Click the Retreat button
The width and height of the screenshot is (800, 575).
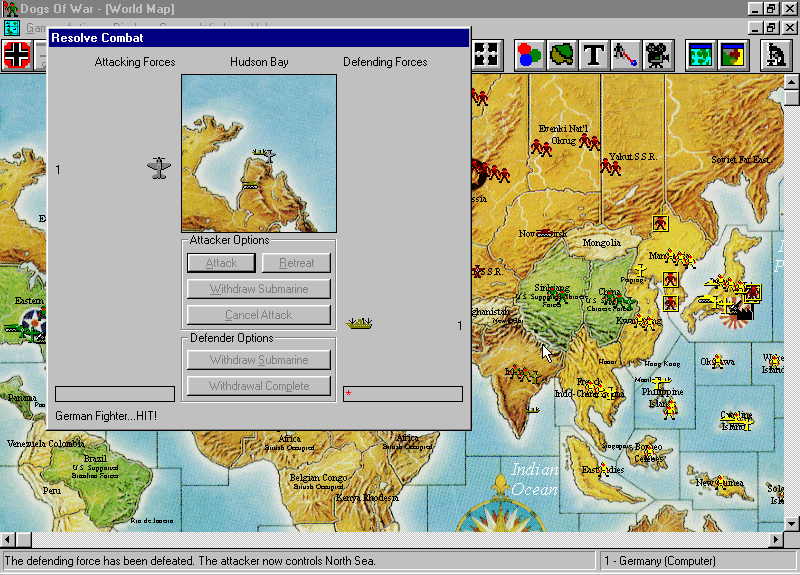296,263
